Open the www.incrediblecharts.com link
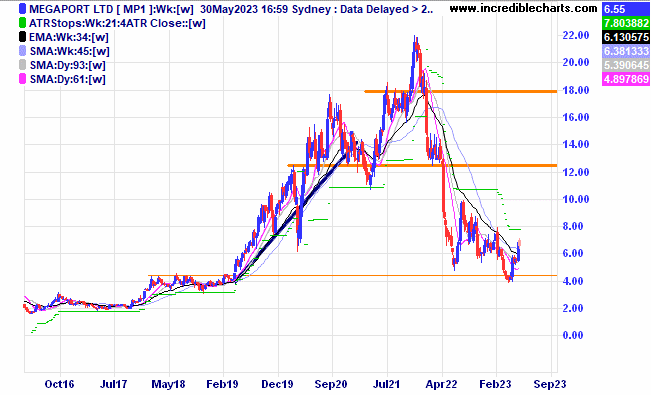This screenshot has height=395, width=651. 523,8
